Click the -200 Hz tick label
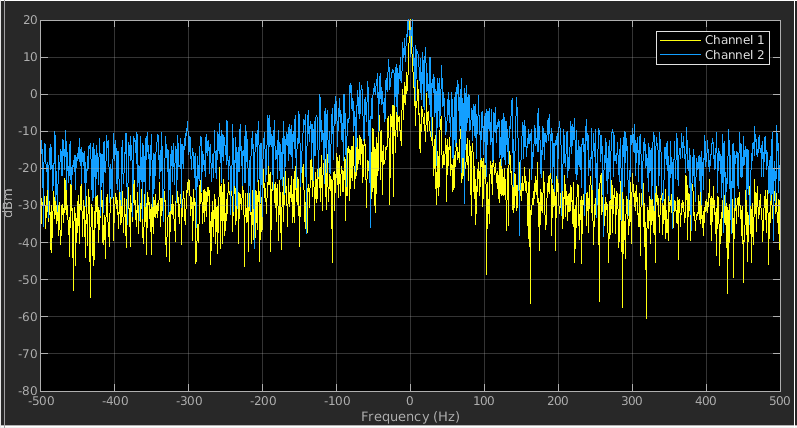 coord(263,401)
